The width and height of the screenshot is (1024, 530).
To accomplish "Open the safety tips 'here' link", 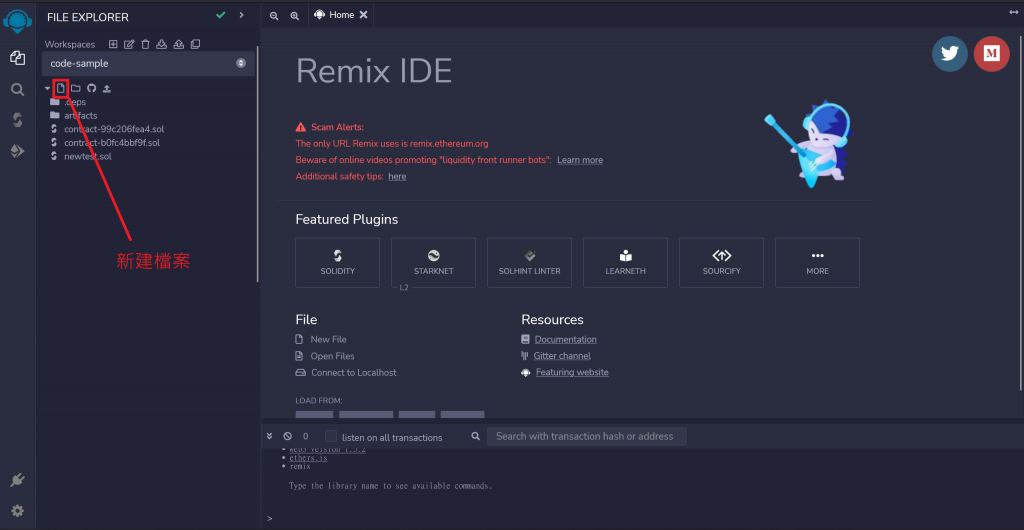I will (397, 176).
